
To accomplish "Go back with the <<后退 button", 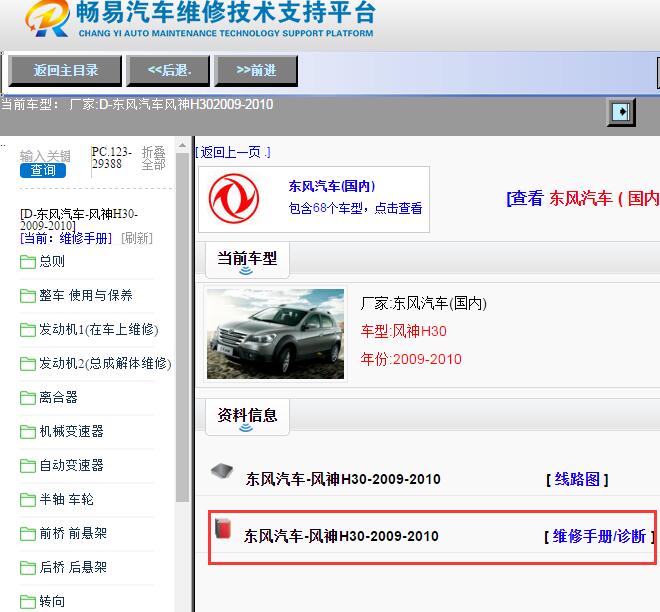I will (170, 70).
